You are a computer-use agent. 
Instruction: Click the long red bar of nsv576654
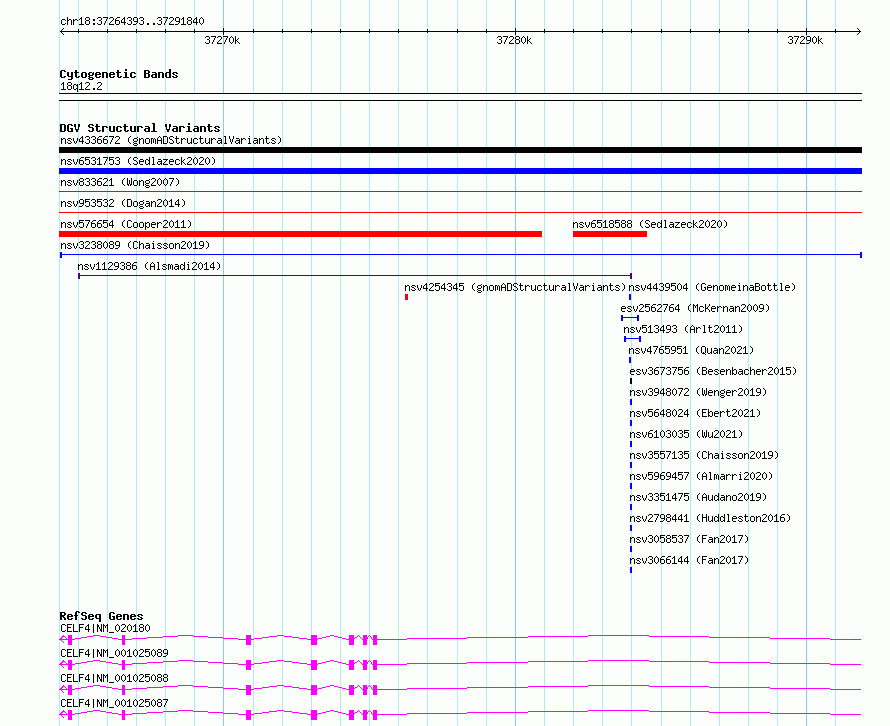[300, 234]
